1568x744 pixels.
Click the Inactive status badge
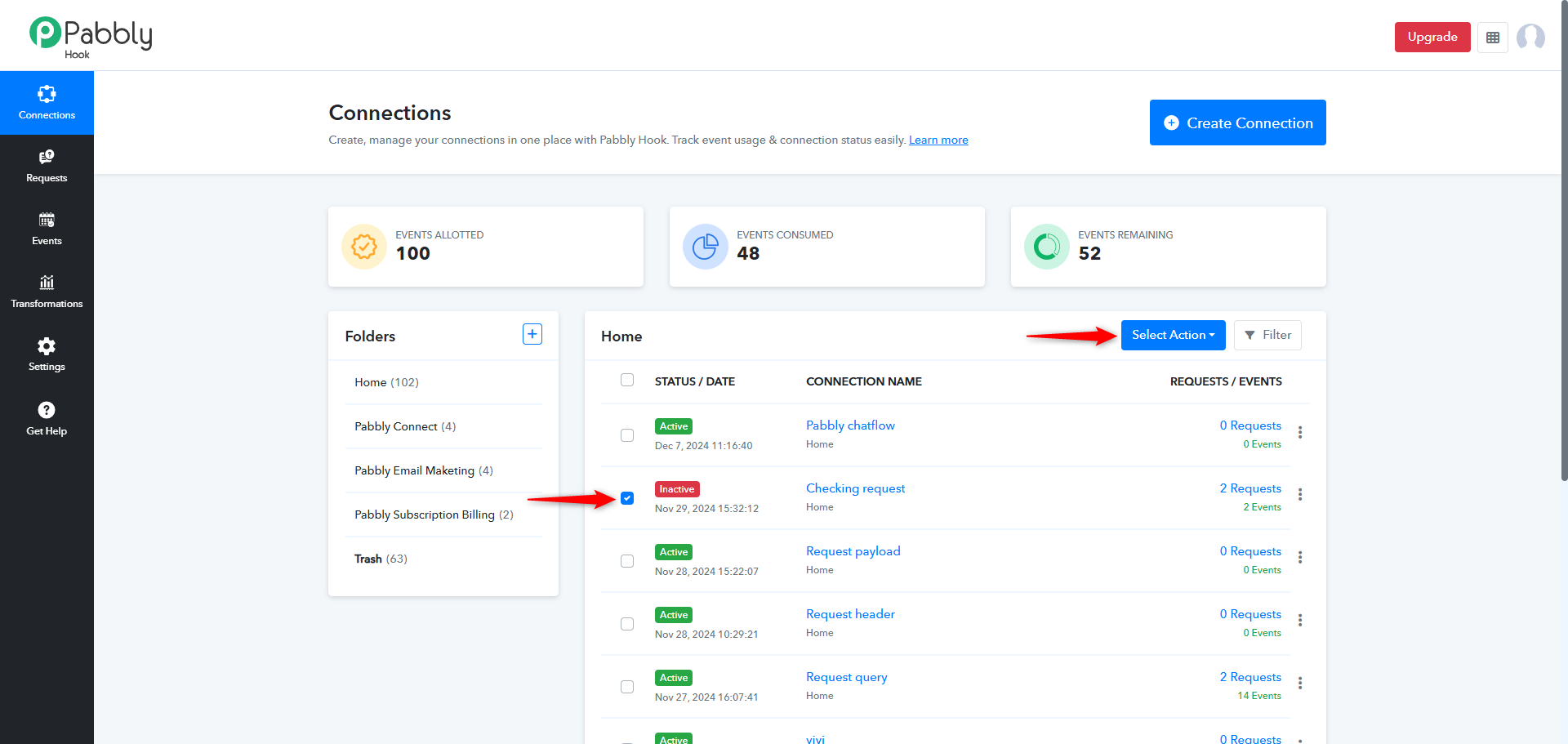click(x=677, y=489)
